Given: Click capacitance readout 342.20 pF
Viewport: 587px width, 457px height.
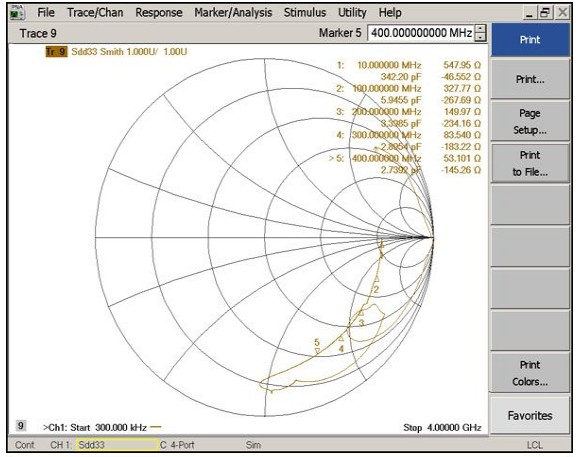Looking at the screenshot, I should coord(401,77).
